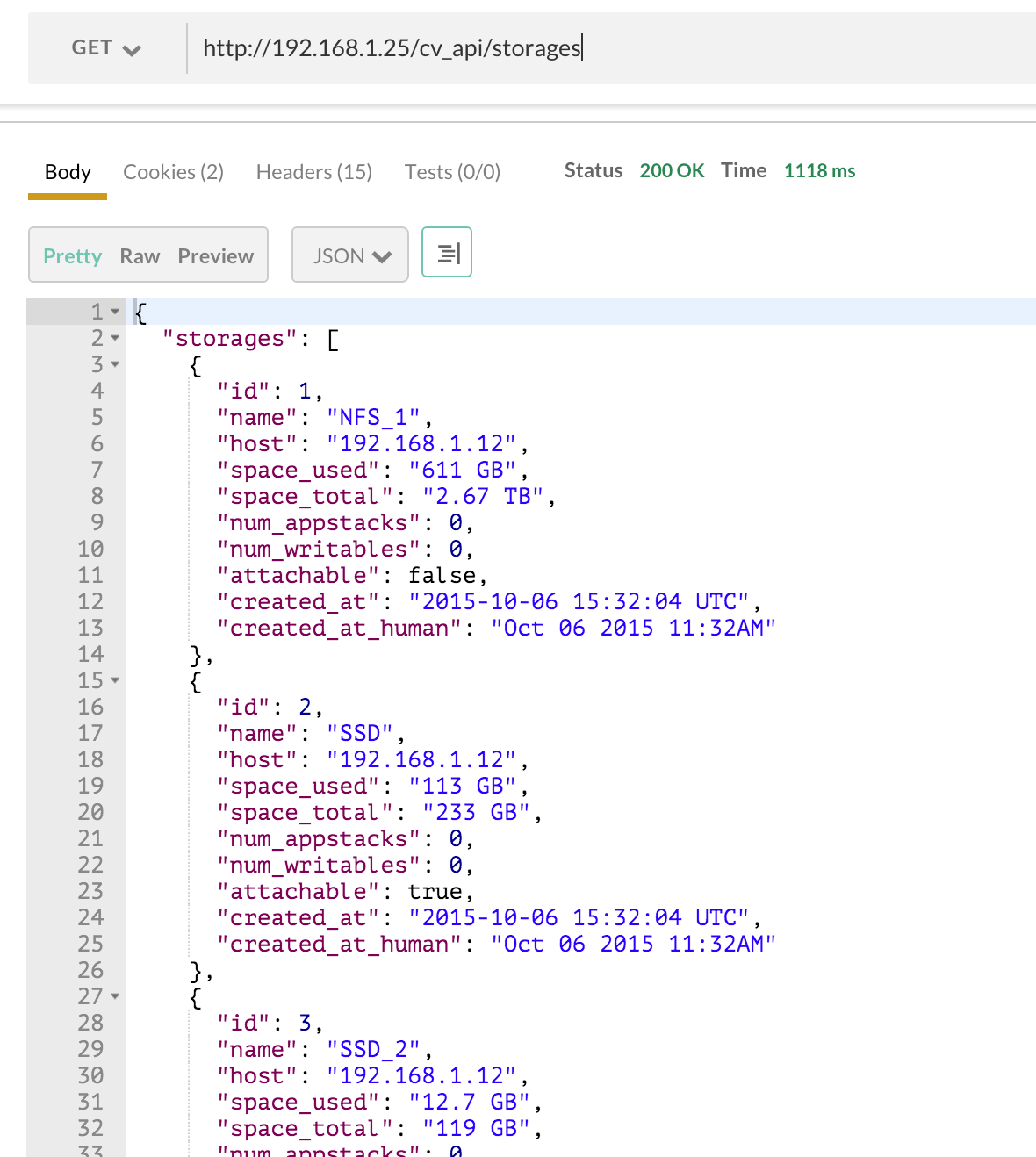The image size is (1036, 1157).
Task: Switch to Preview response view
Action: tap(215, 256)
